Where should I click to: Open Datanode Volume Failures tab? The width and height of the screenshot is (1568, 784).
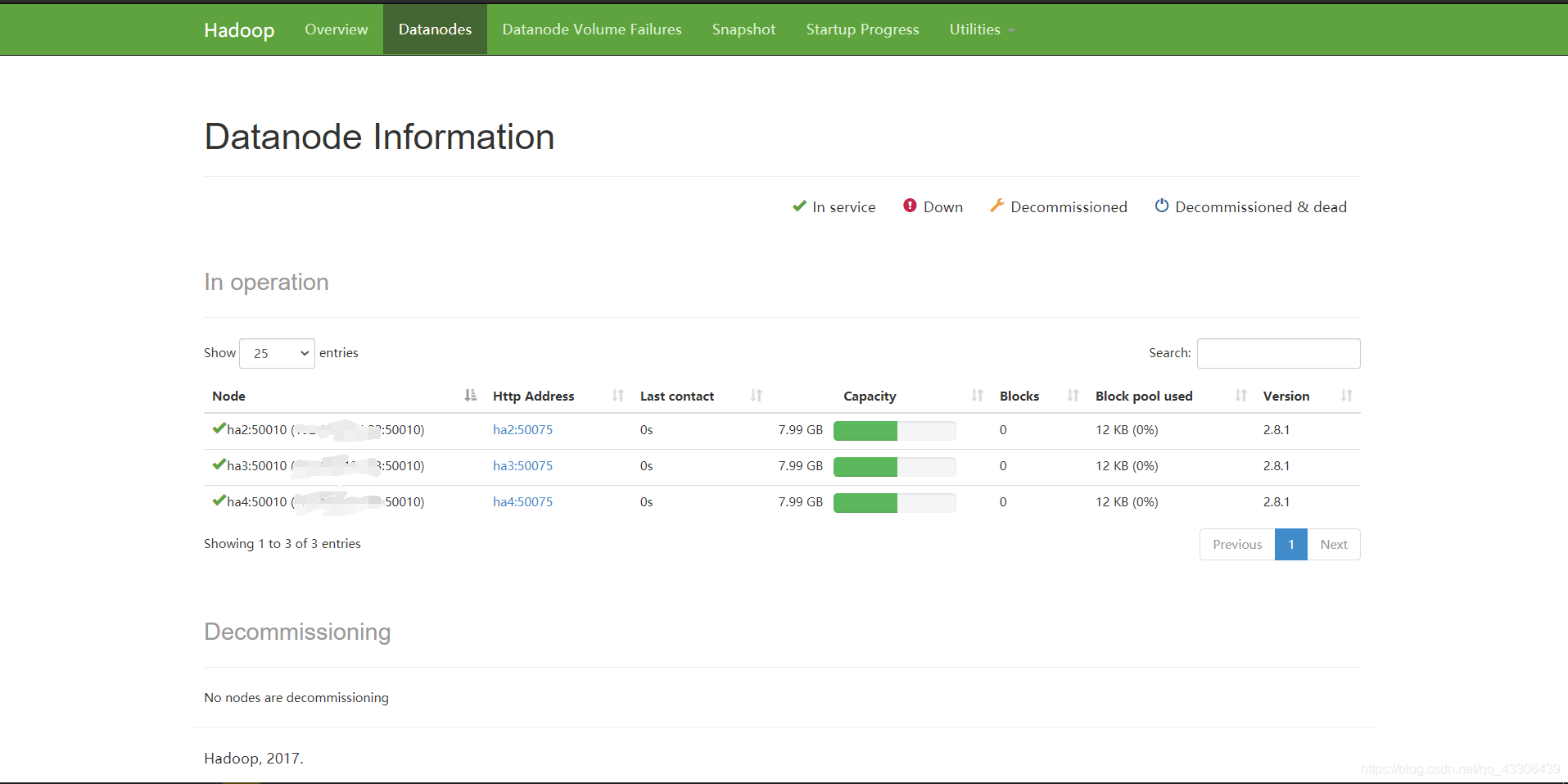coord(592,29)
